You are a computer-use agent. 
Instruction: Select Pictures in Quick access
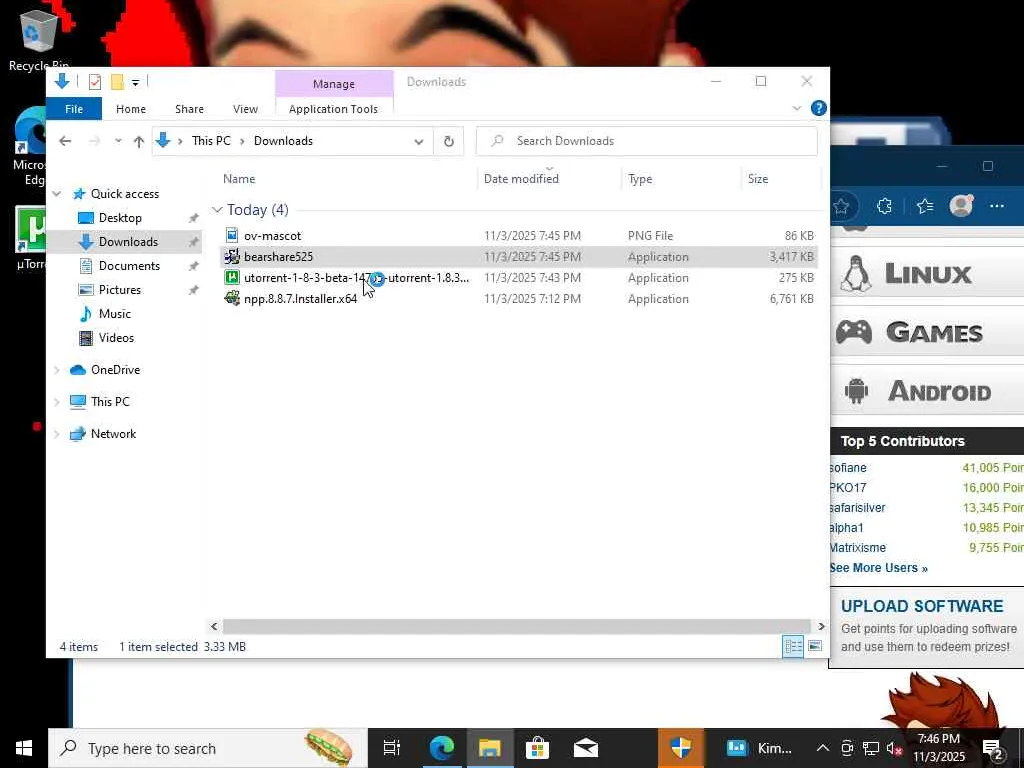120,290
